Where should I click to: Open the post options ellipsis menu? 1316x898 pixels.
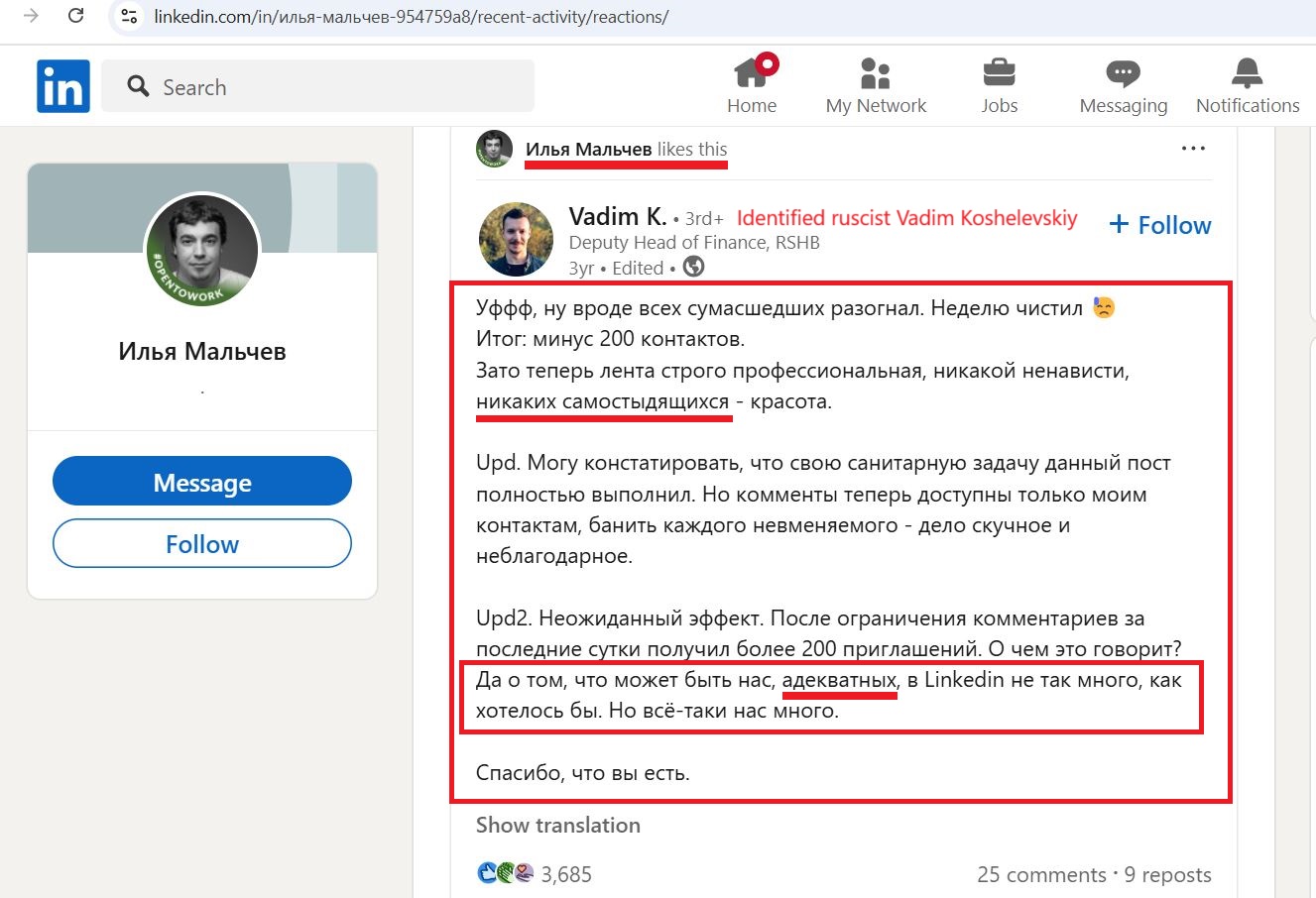tap(1193, 147)
